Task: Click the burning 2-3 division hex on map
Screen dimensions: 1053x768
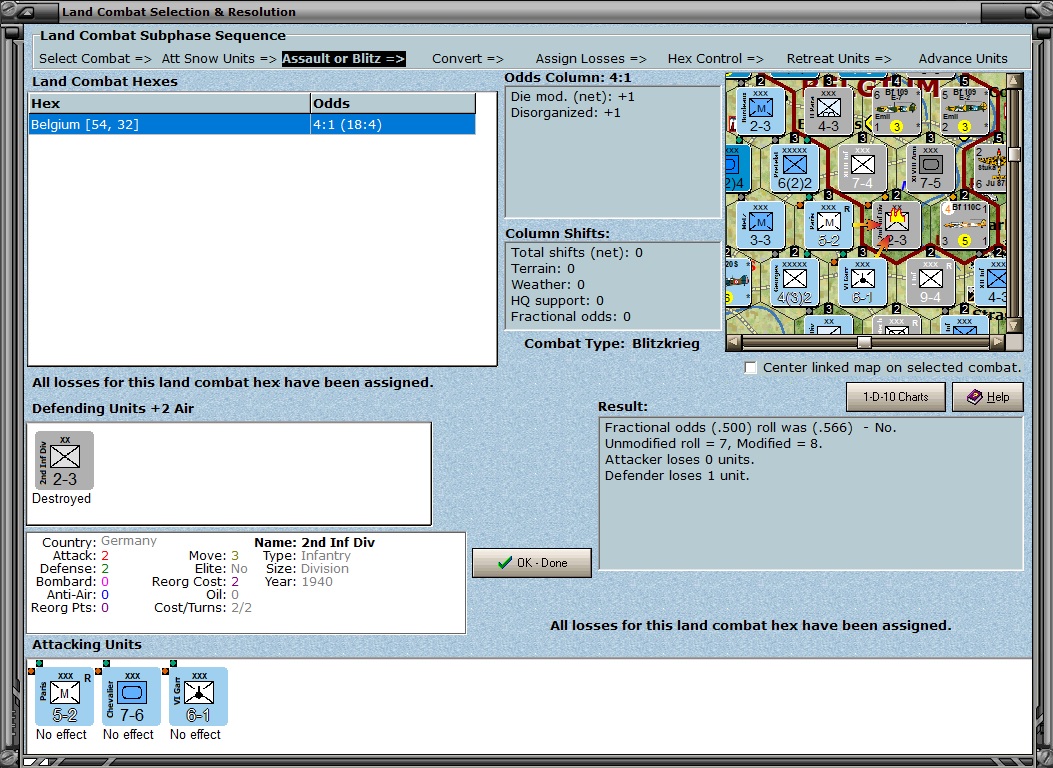Action: coord(897,225)
